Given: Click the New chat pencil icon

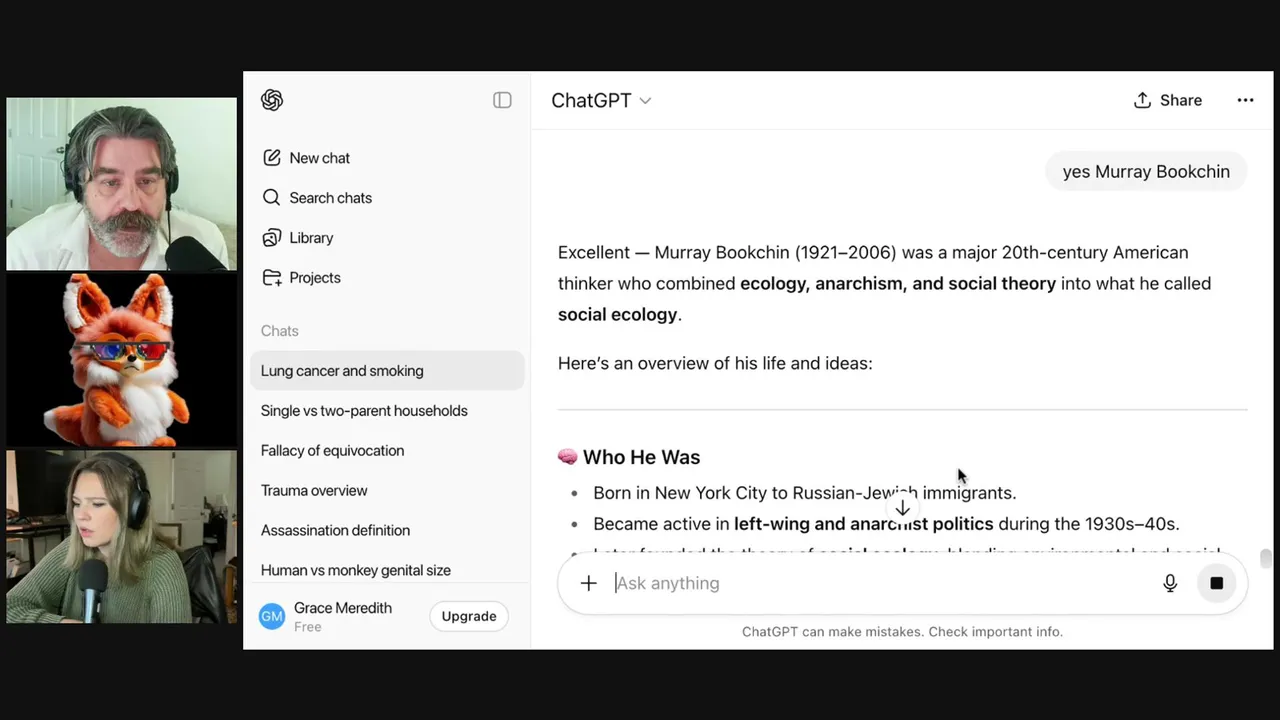Looking at the screenshot, I should point(271,158).
